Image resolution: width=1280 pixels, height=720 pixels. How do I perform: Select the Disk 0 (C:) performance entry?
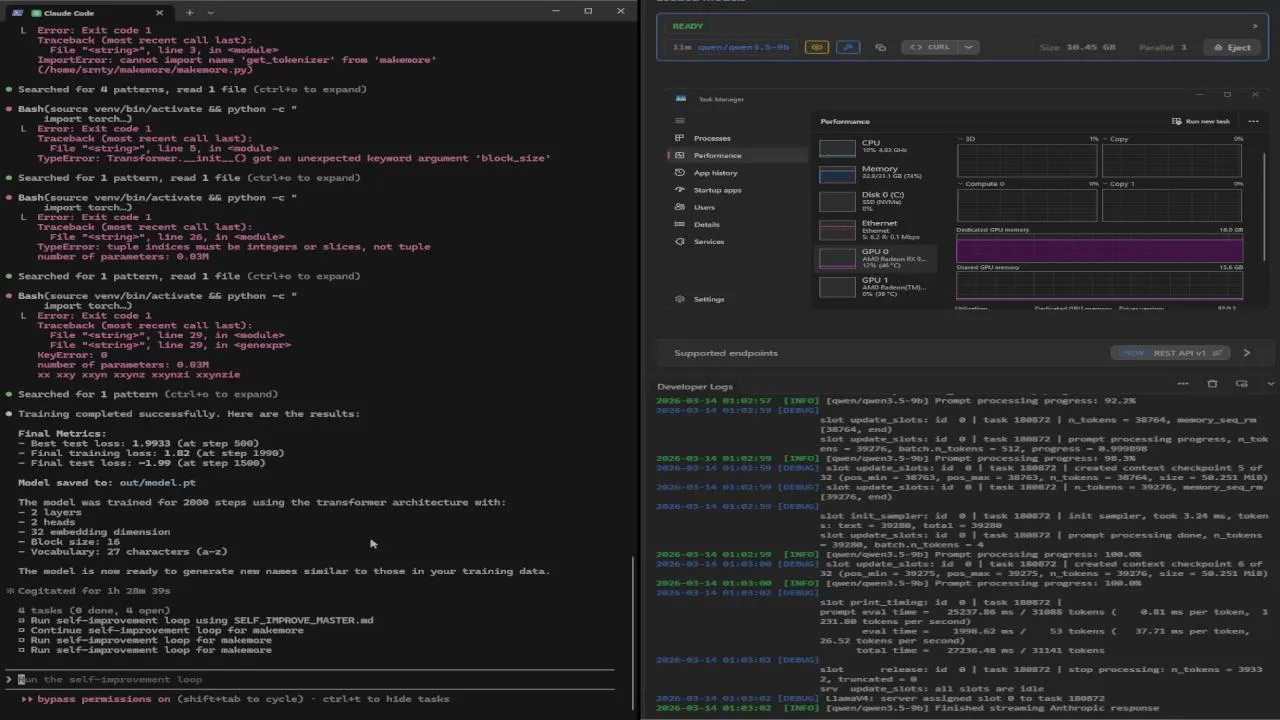tap(877, 200)
